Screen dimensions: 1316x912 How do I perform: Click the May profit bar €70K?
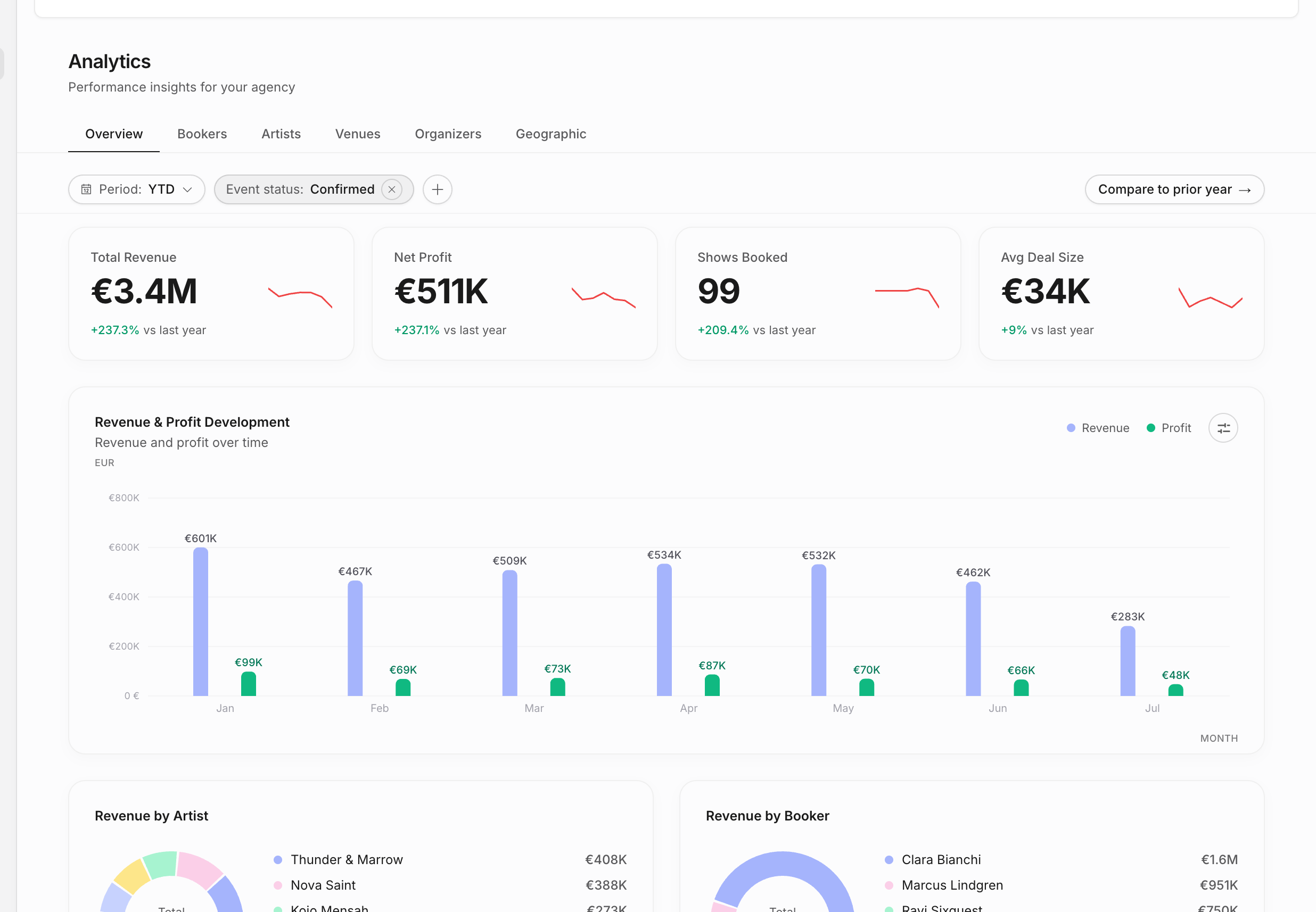pos(867,687)
